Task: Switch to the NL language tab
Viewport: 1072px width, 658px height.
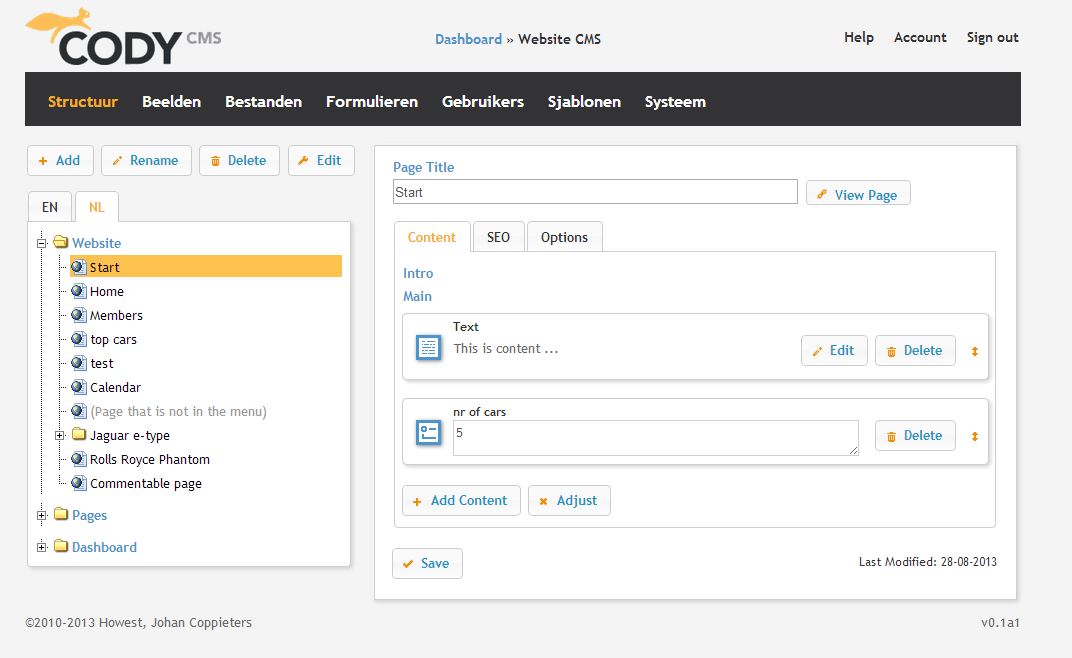Action: point(96,207)
